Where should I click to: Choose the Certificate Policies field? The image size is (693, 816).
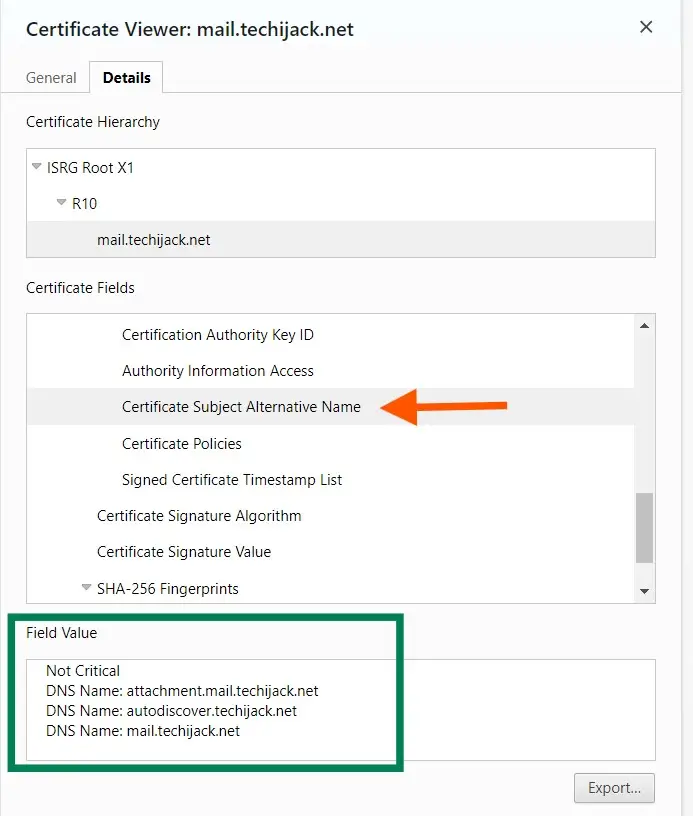(181, 444)
